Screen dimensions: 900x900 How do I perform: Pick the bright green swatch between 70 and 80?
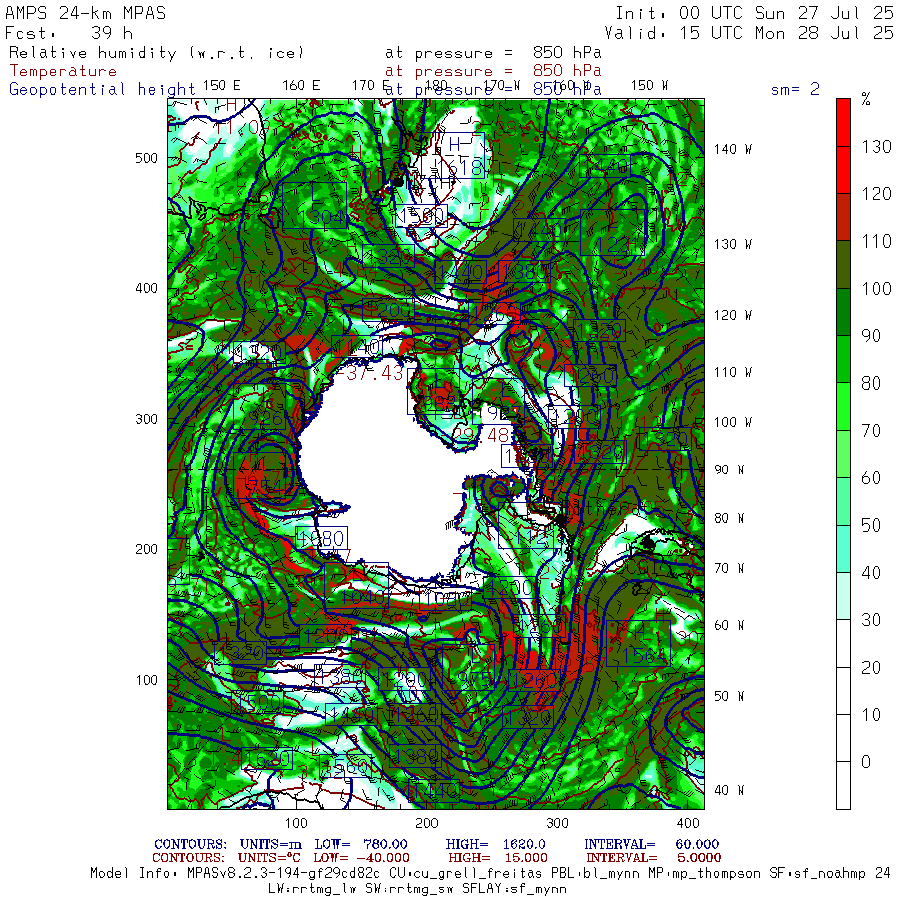[843, 406]
